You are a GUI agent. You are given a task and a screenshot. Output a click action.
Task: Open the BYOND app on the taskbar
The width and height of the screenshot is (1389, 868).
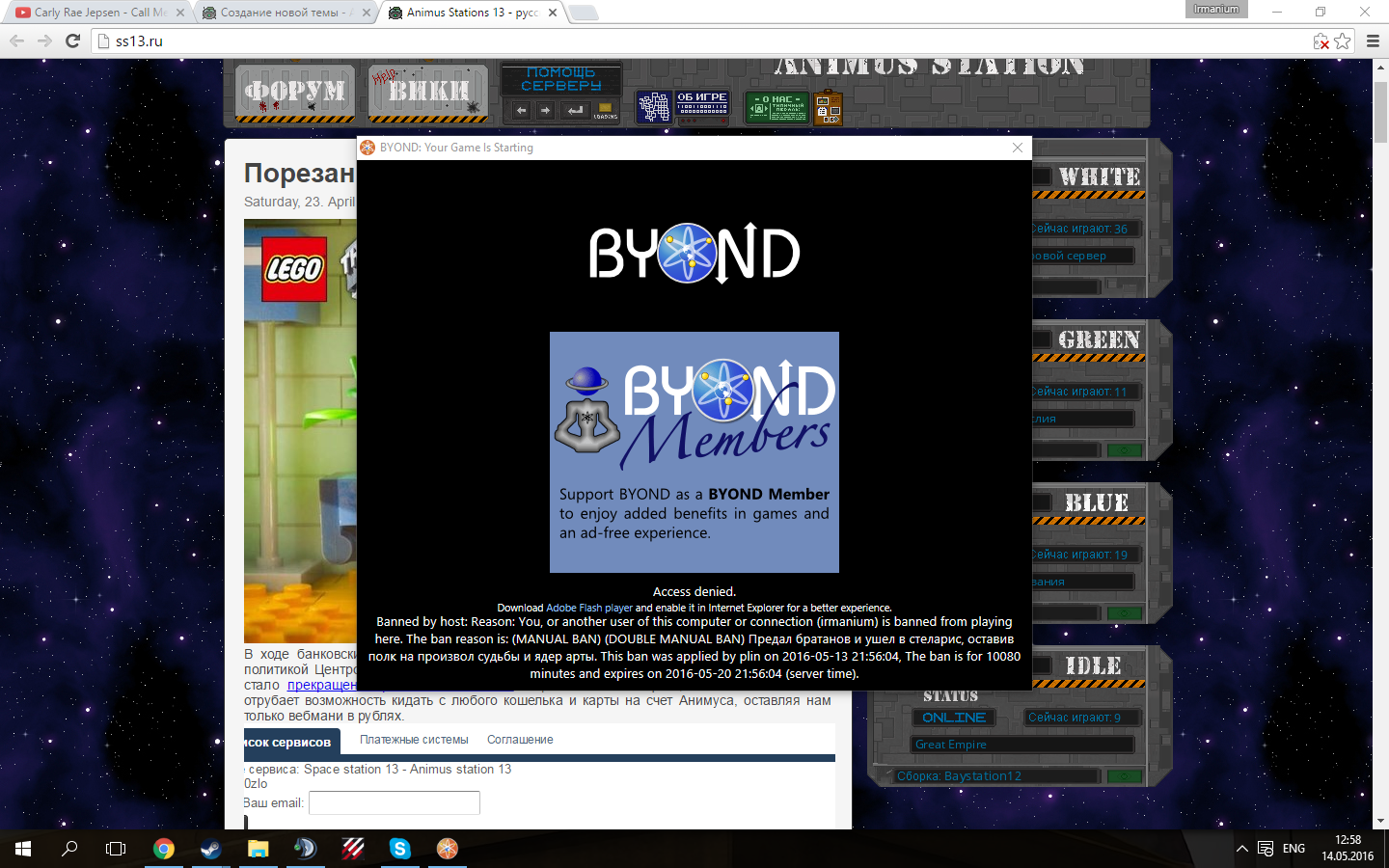click(x=447, y=849)
